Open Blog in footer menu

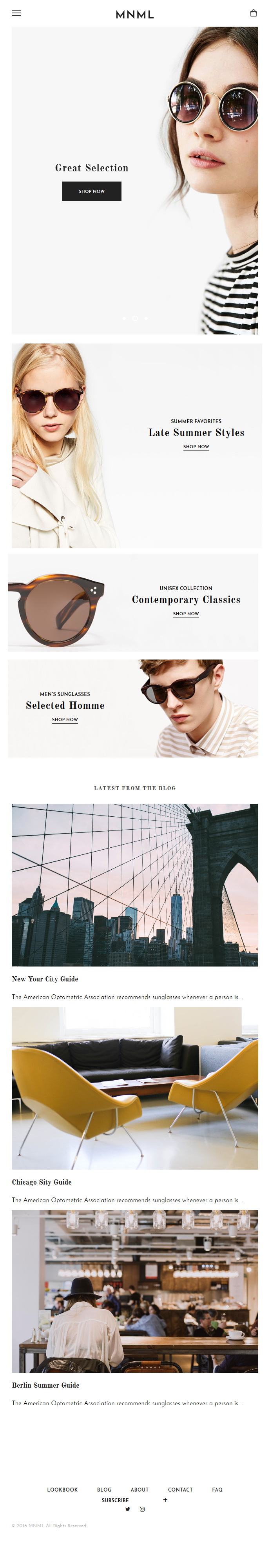104,1490
